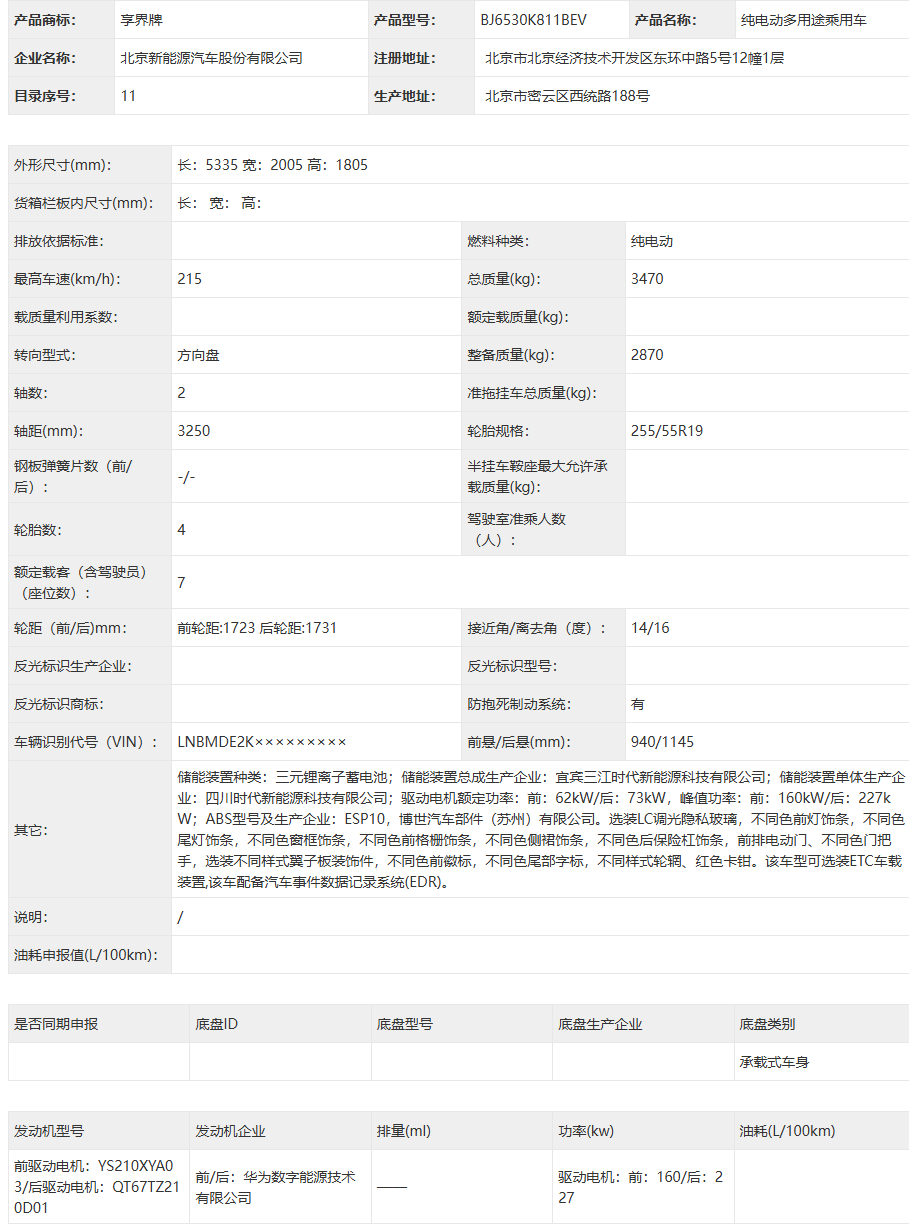Viewport: 909px width, 1224px height.
Task: Select catalog number value 11
Action: click(128, 96)
